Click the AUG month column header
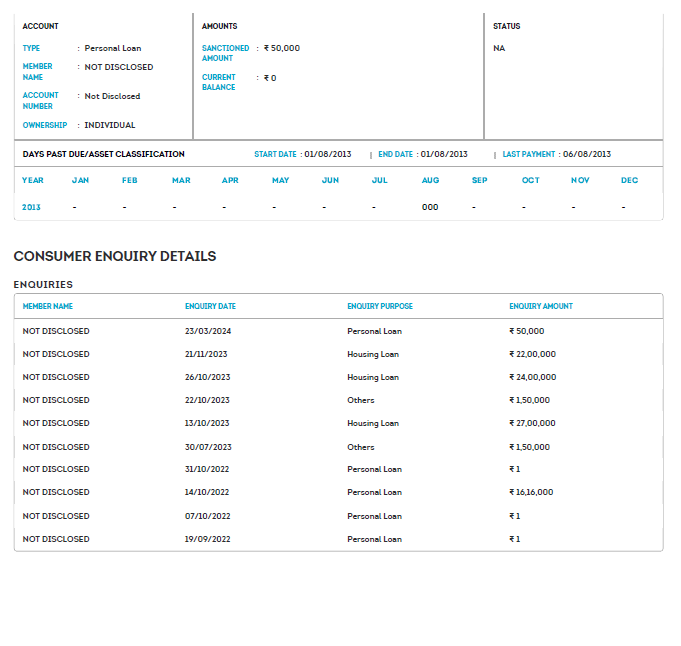Screen dimensions: 681x646 click(430, 181)
